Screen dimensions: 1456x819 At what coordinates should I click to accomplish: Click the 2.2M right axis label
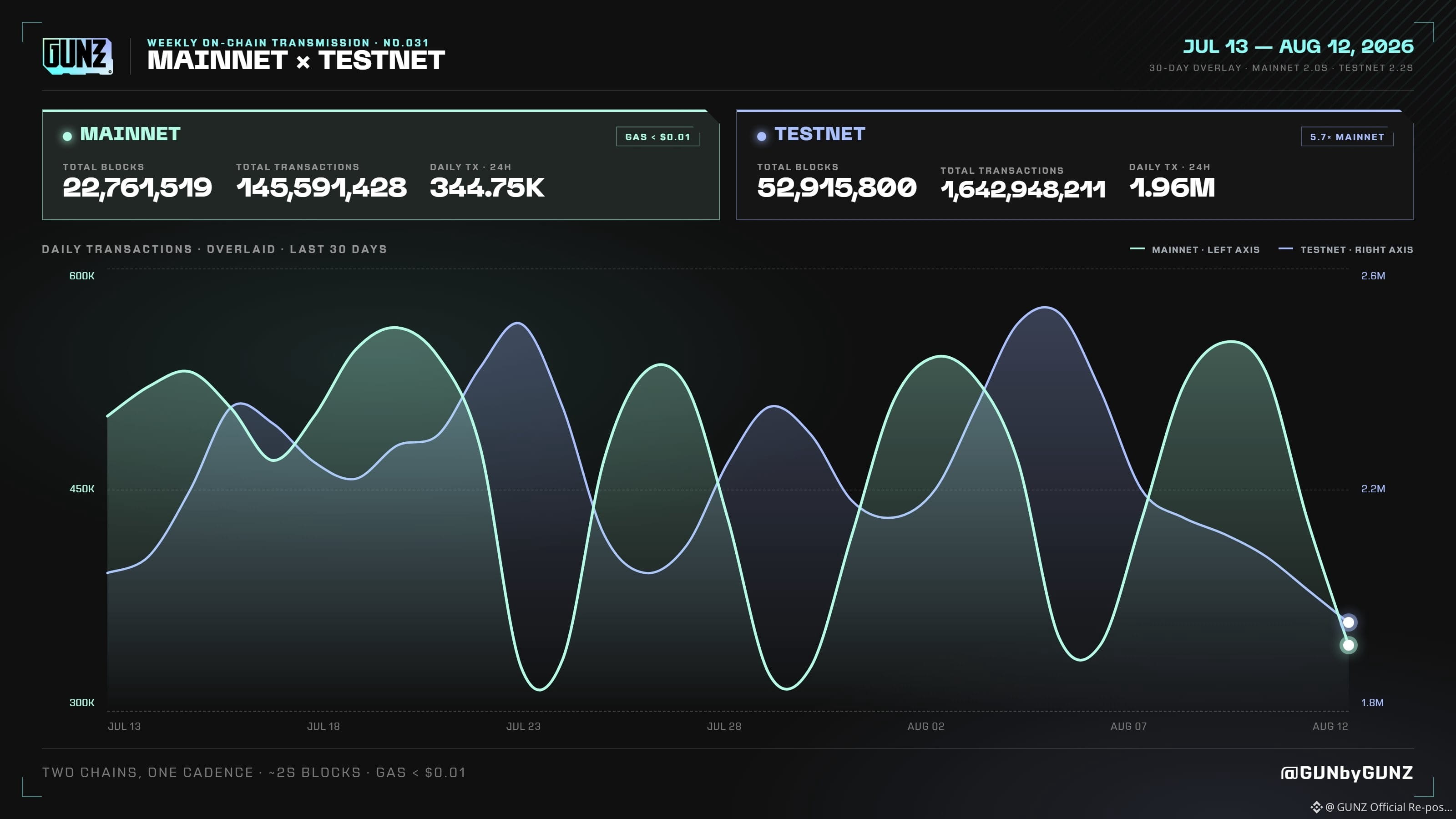pos(1373,489)
